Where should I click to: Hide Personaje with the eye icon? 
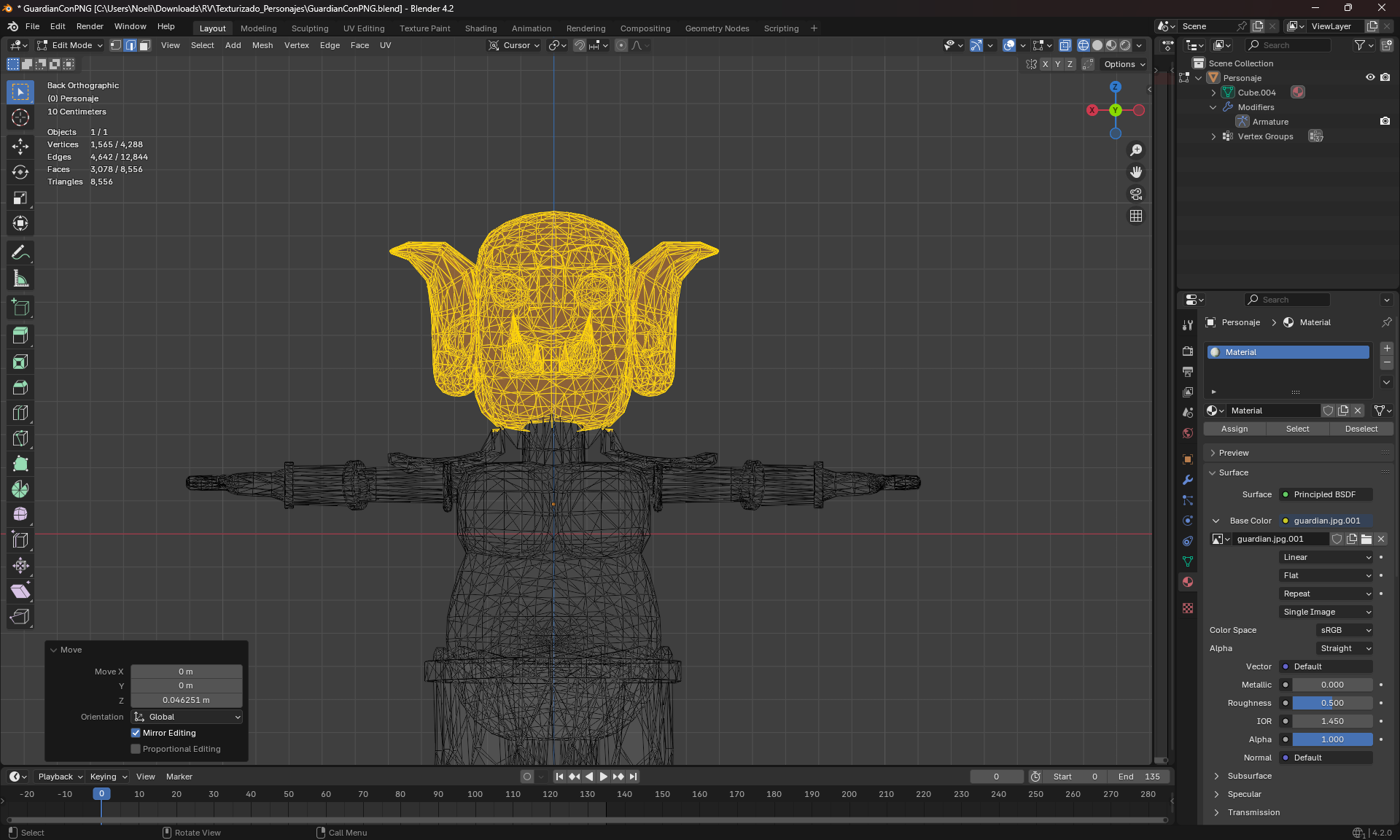coord(1370,77)
